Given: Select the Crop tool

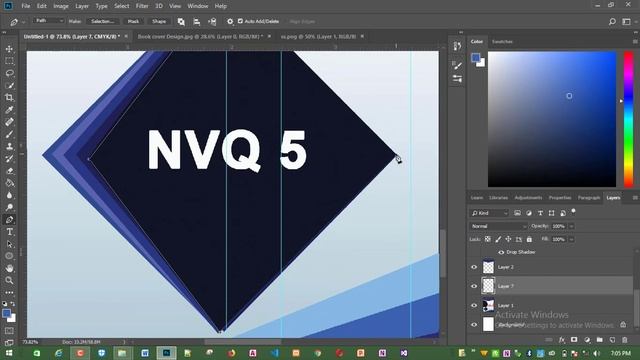Looking at the screenshot, I should 9,98.
